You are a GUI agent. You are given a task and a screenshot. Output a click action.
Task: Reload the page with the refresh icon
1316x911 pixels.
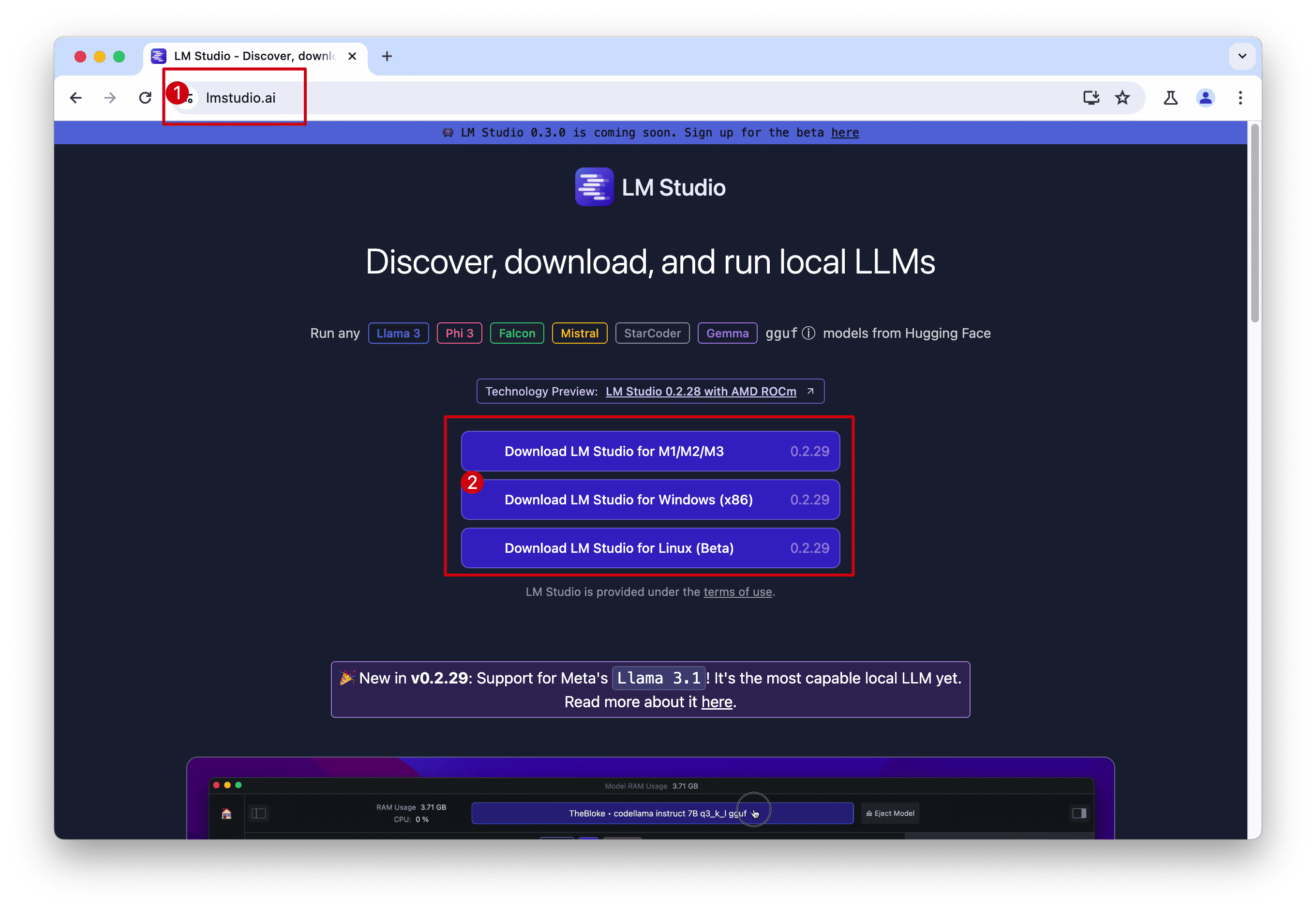pos(145,98)
